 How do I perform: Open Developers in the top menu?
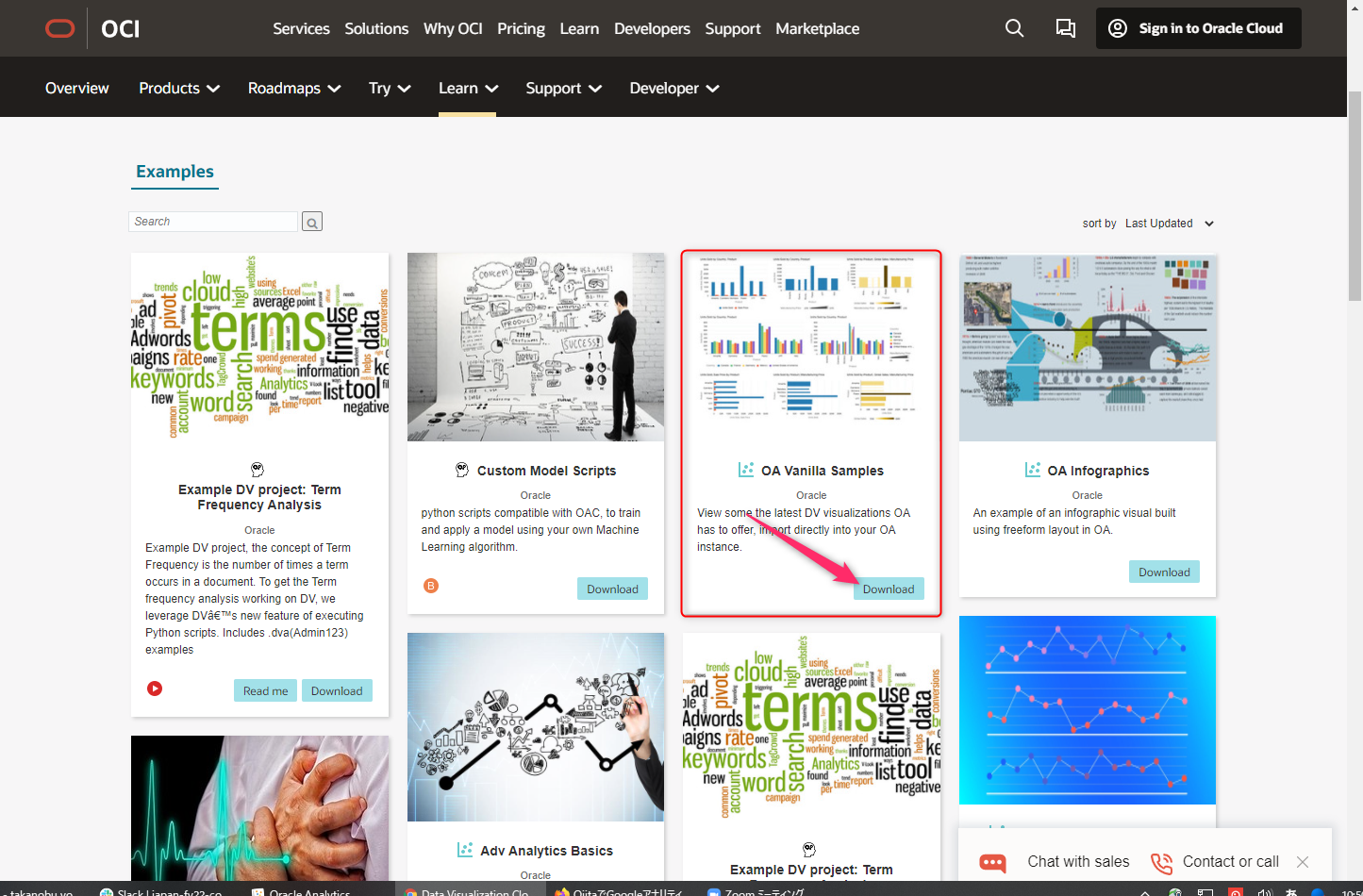coord(652,28)
